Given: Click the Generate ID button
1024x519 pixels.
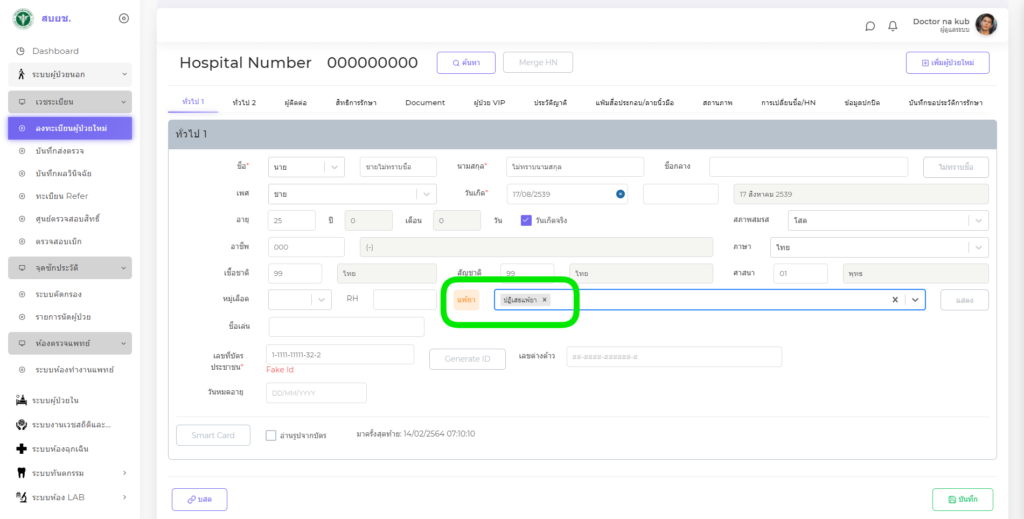Looking at the screenshot, I should click(x=467, y=358).
